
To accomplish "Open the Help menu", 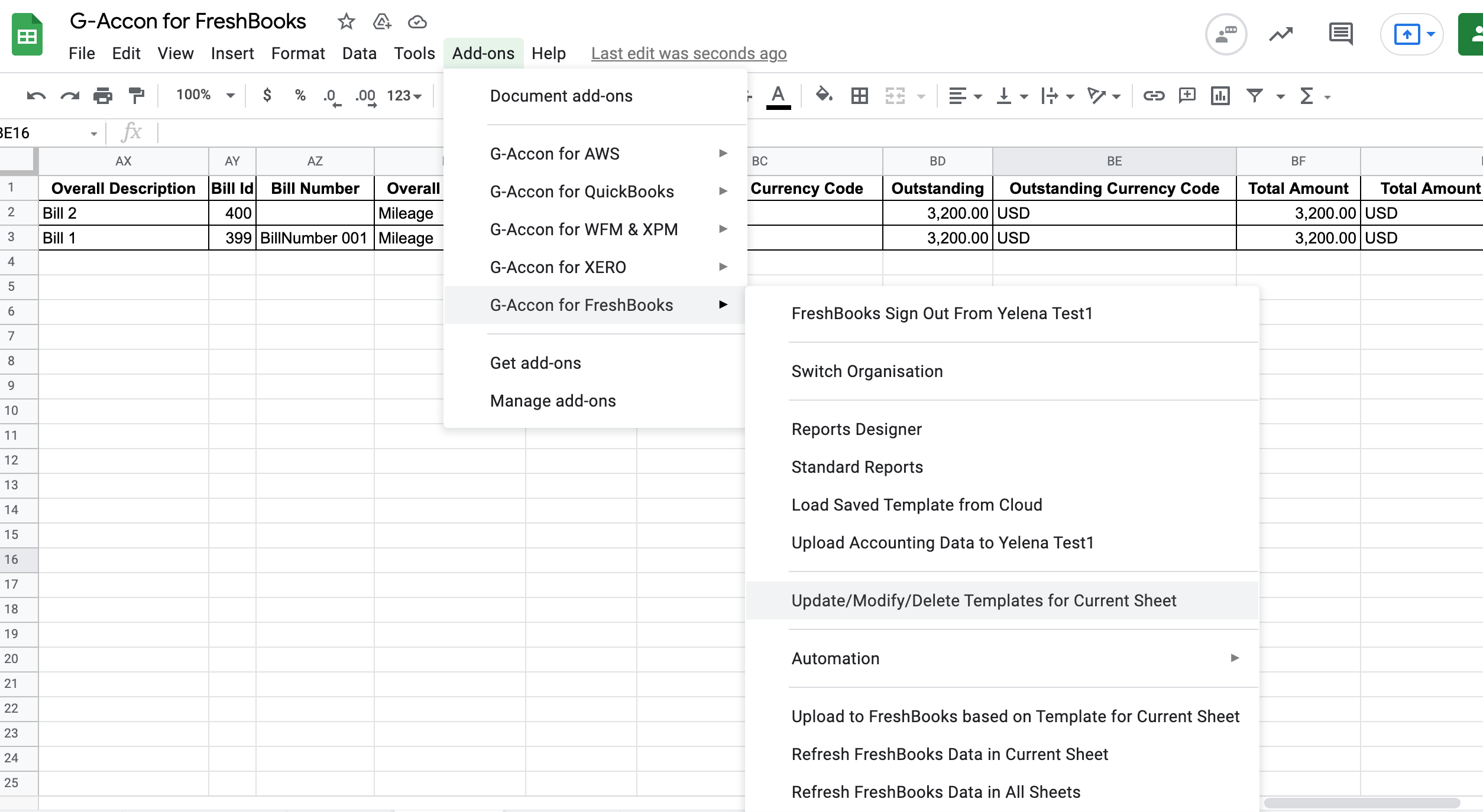I will [x=549, y=54].
